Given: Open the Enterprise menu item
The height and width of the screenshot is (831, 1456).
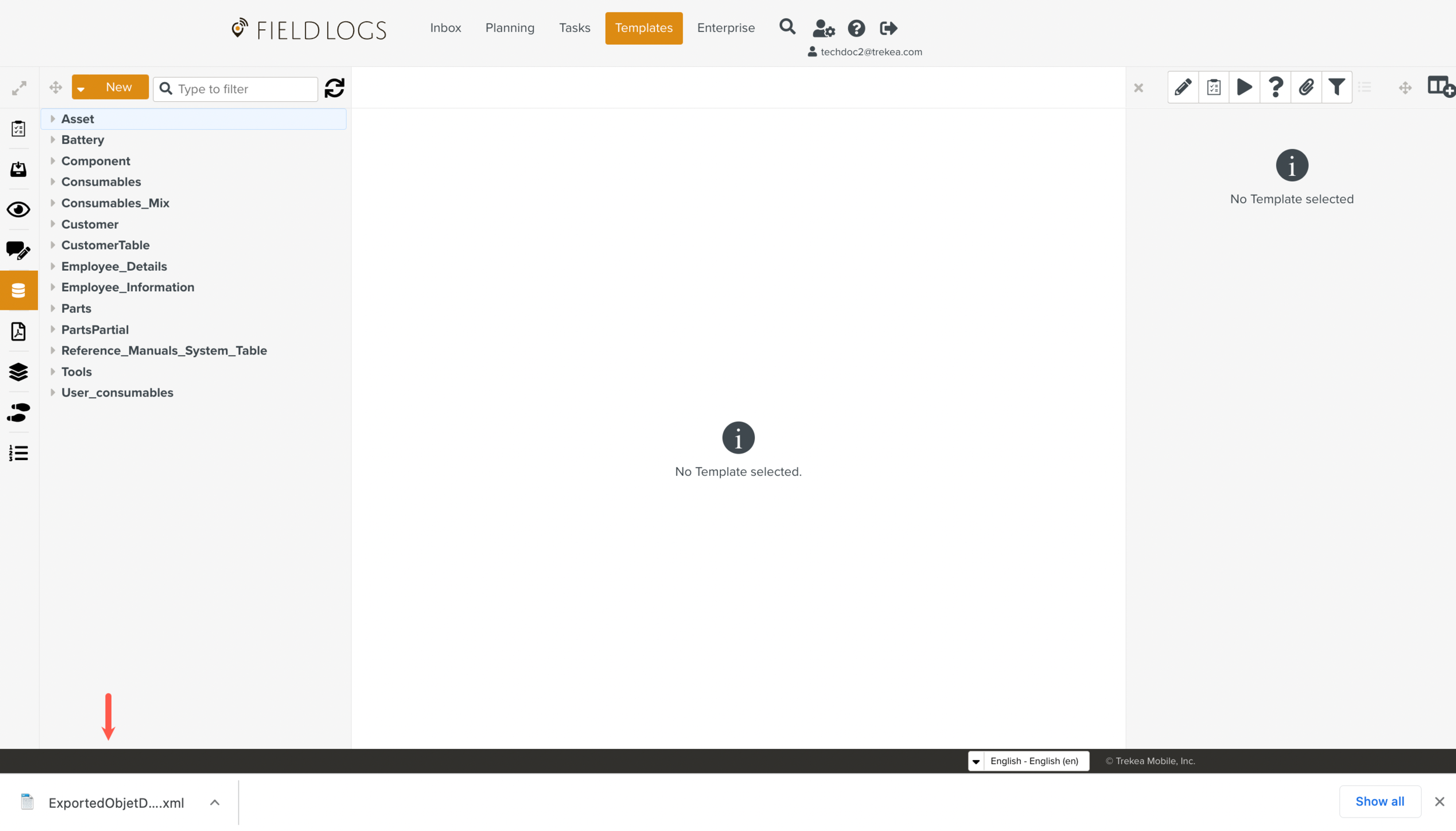Looking at the screenshot, I should (x=725, y=27).
